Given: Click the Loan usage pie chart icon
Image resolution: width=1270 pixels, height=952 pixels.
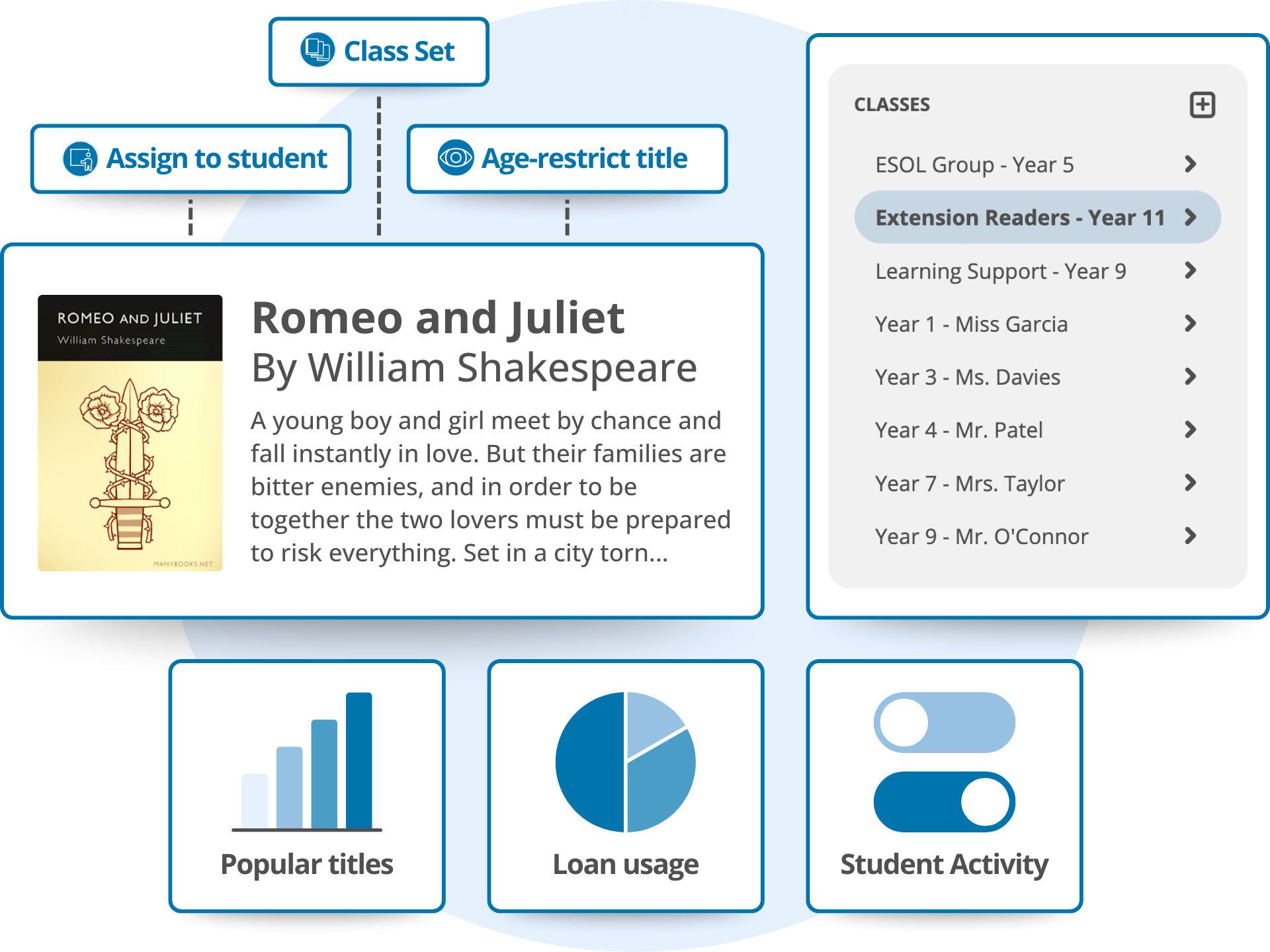Looking at the screenshot, I should tap(626, 762).
